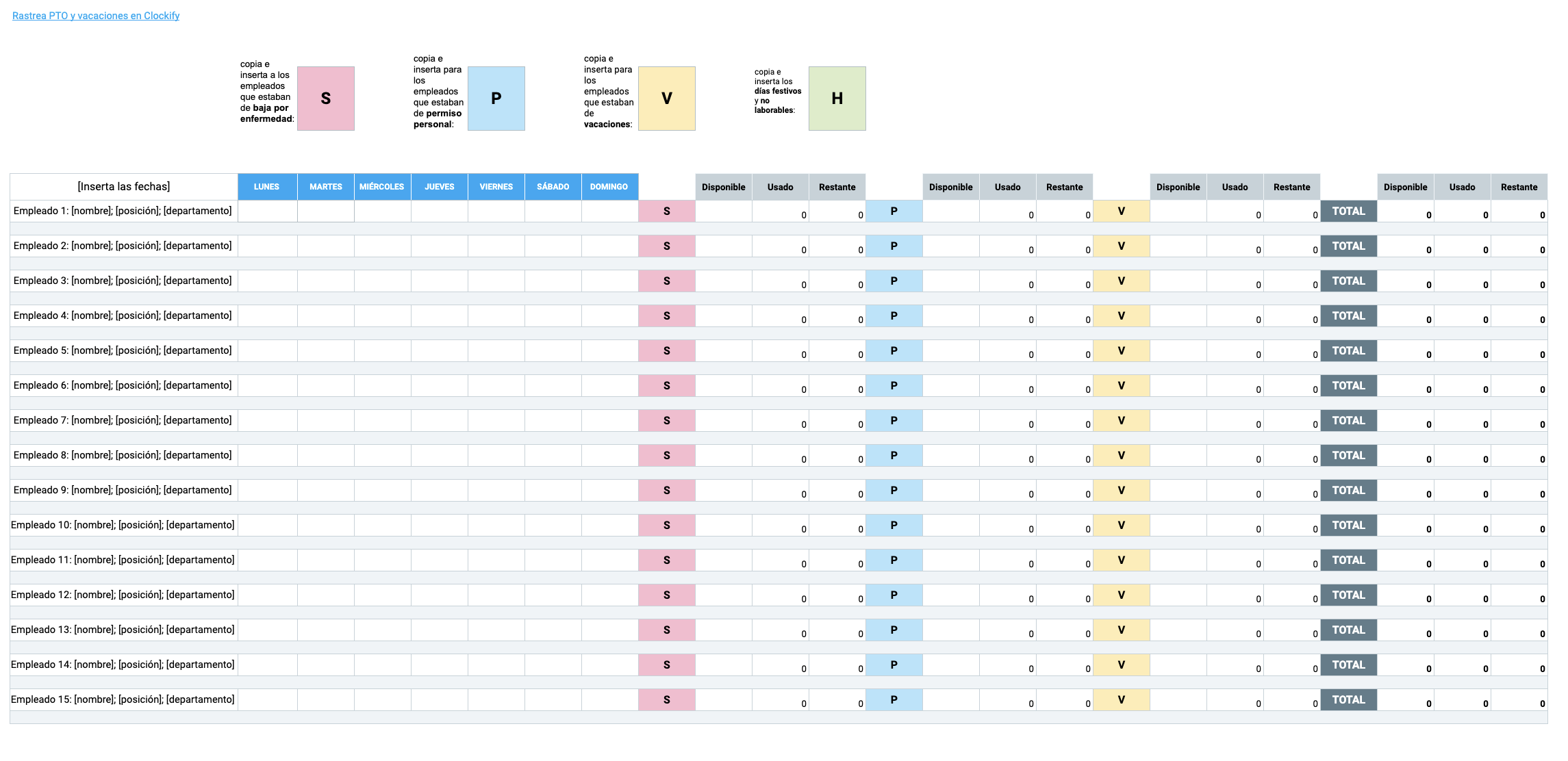Click the Empleado 10 name cell
The width and height of the screenshot is (1568, 761).
[x=124, y=525]
